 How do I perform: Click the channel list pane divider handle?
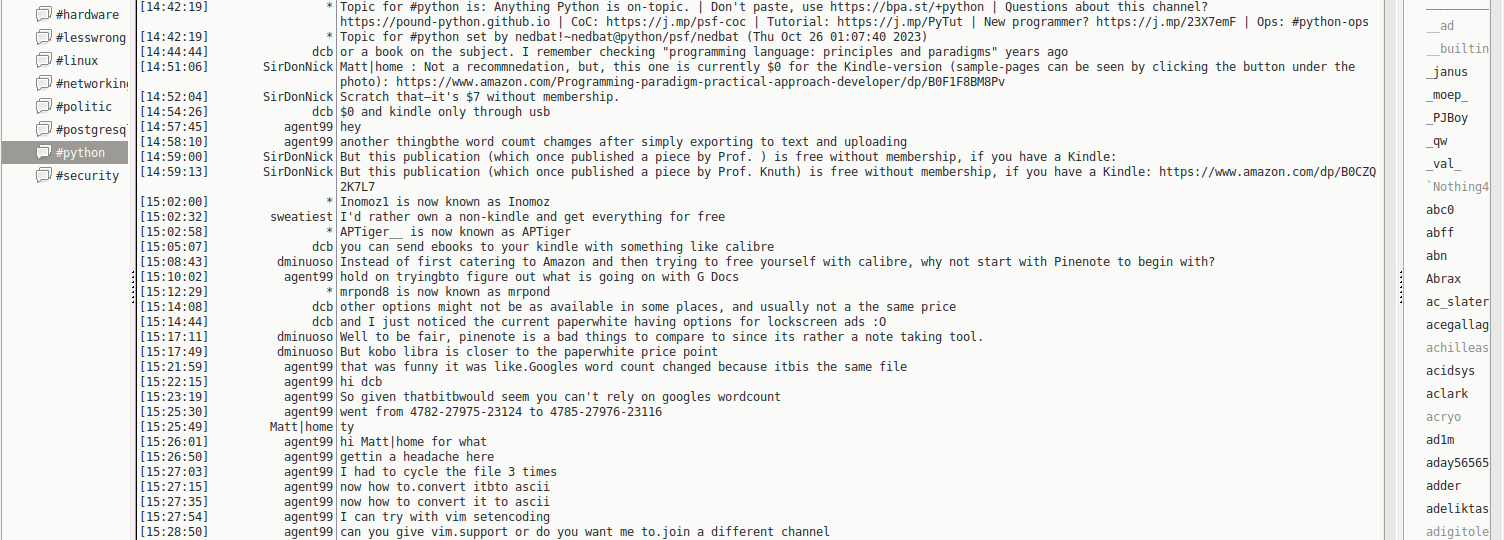[133, 290]
